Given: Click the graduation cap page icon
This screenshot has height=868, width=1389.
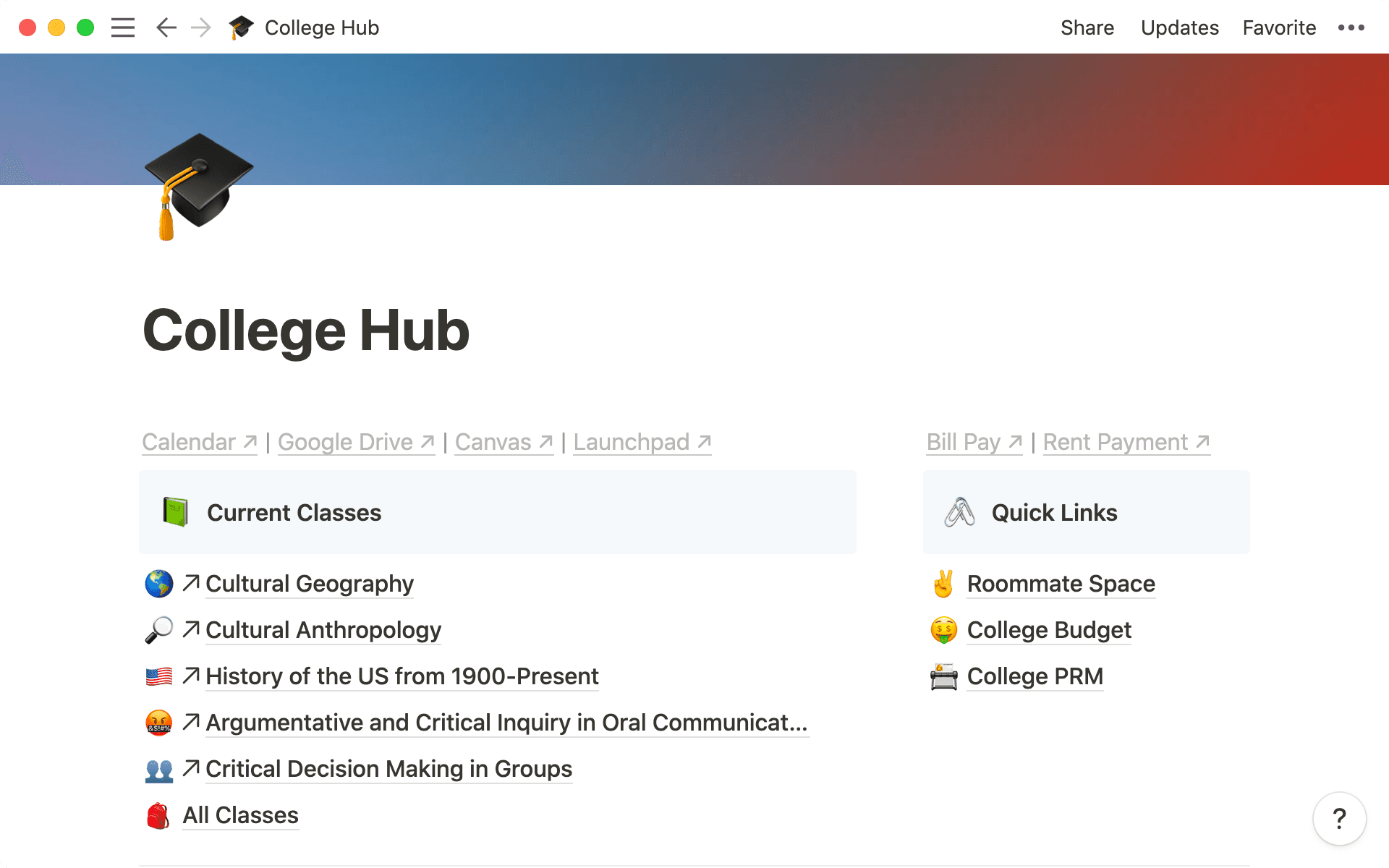Looking at the screenshot, I should tap(198, 186).
